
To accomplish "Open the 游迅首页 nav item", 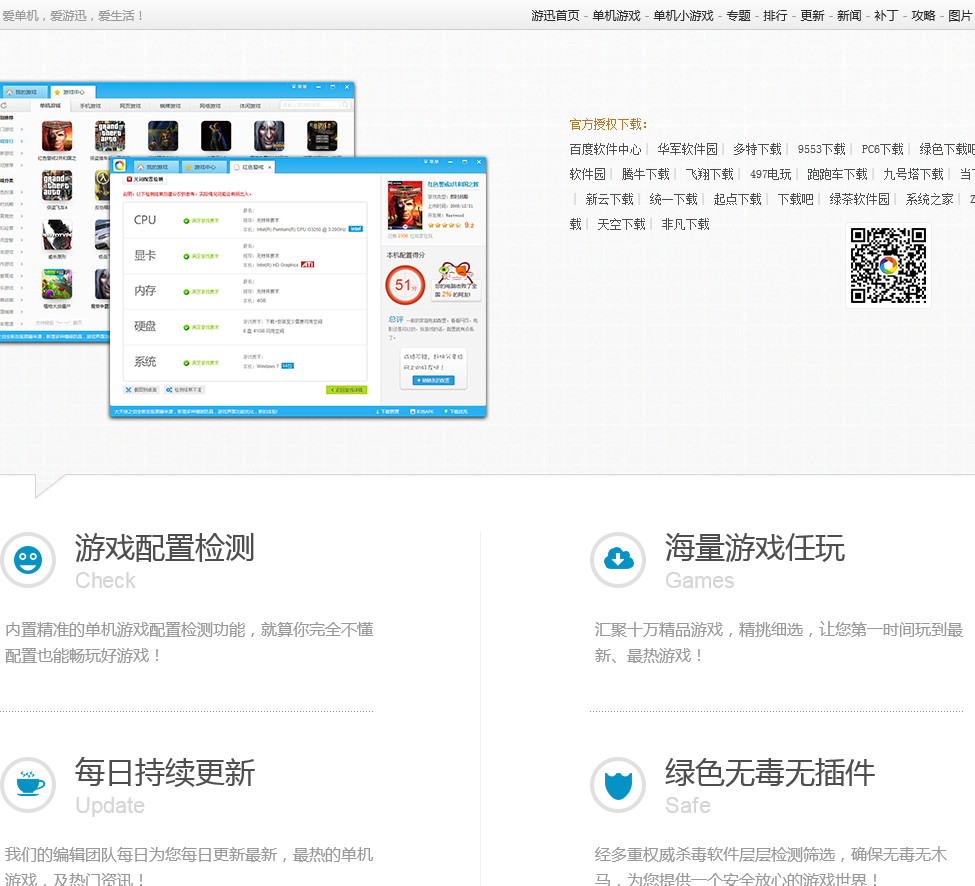I will tap(555, 16).
